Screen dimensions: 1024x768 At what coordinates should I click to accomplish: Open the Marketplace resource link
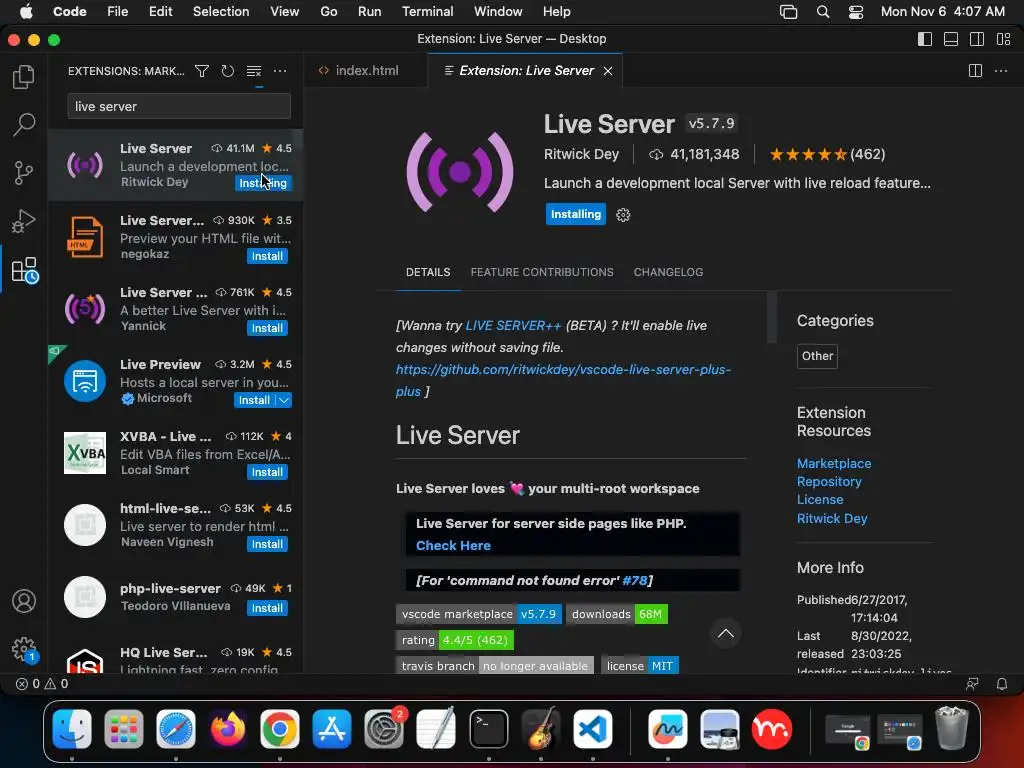coord(833,463)
